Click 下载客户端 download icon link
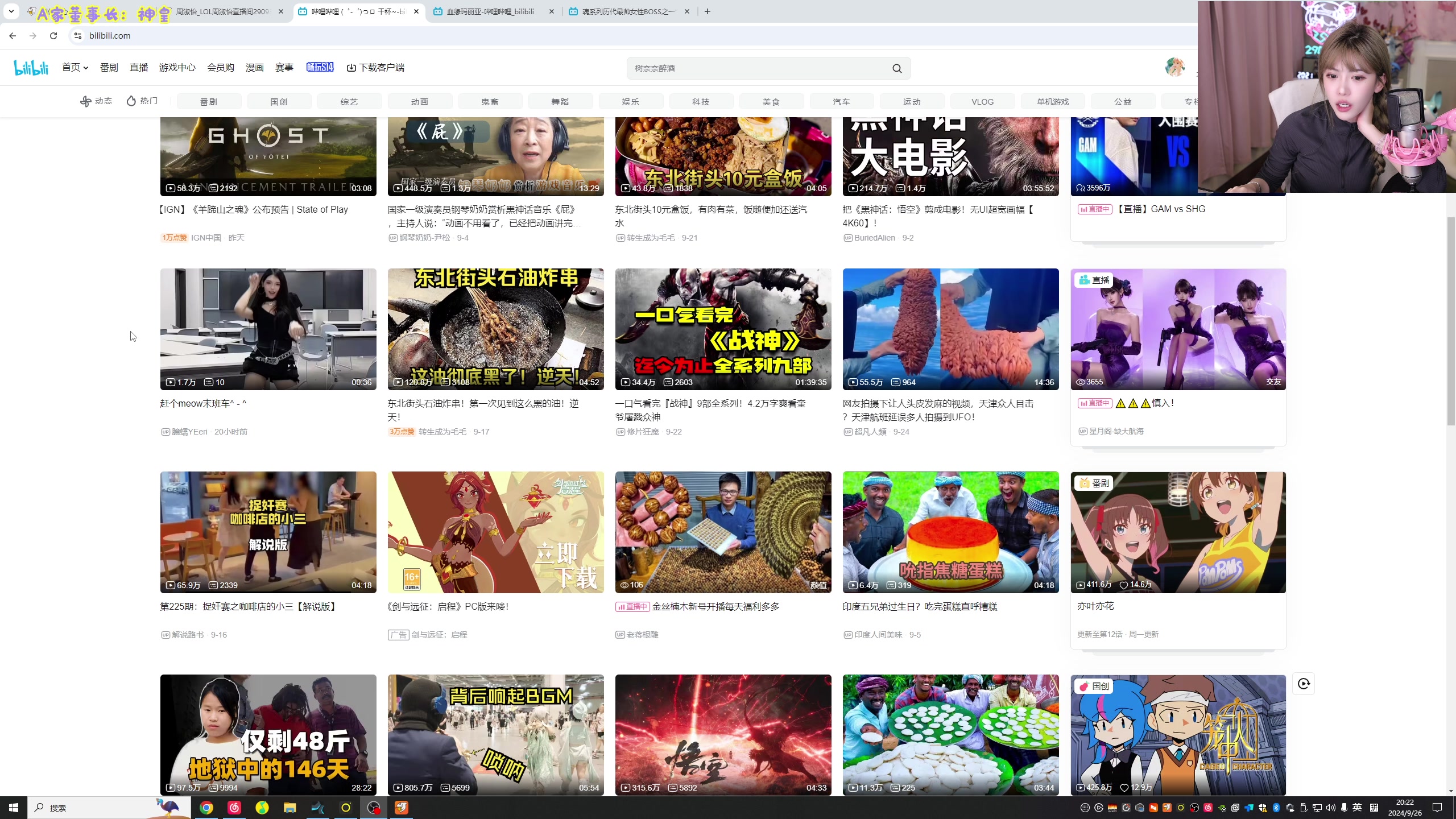Viewport: 1456px width, 819px height. pos(375,68)
